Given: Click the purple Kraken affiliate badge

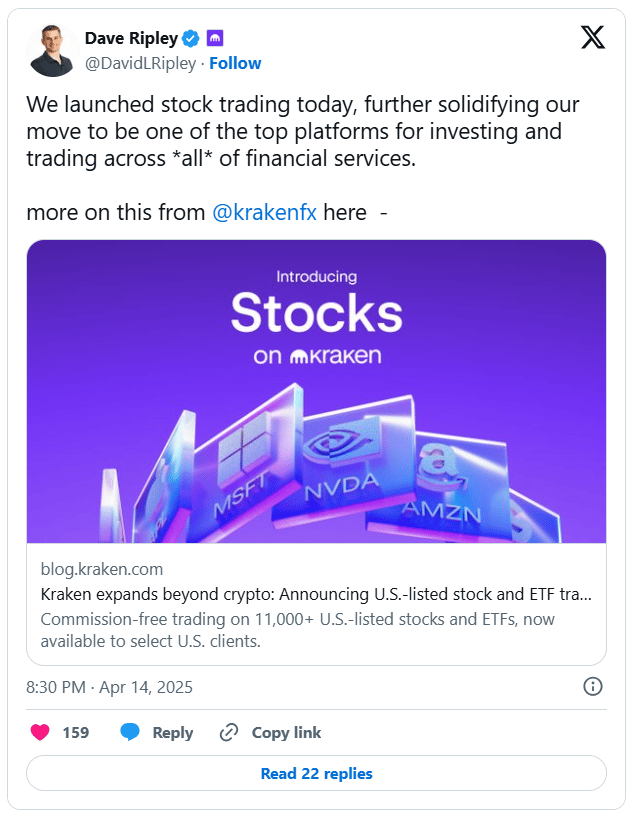Looking at the screenshot, I should coord(215,39).
